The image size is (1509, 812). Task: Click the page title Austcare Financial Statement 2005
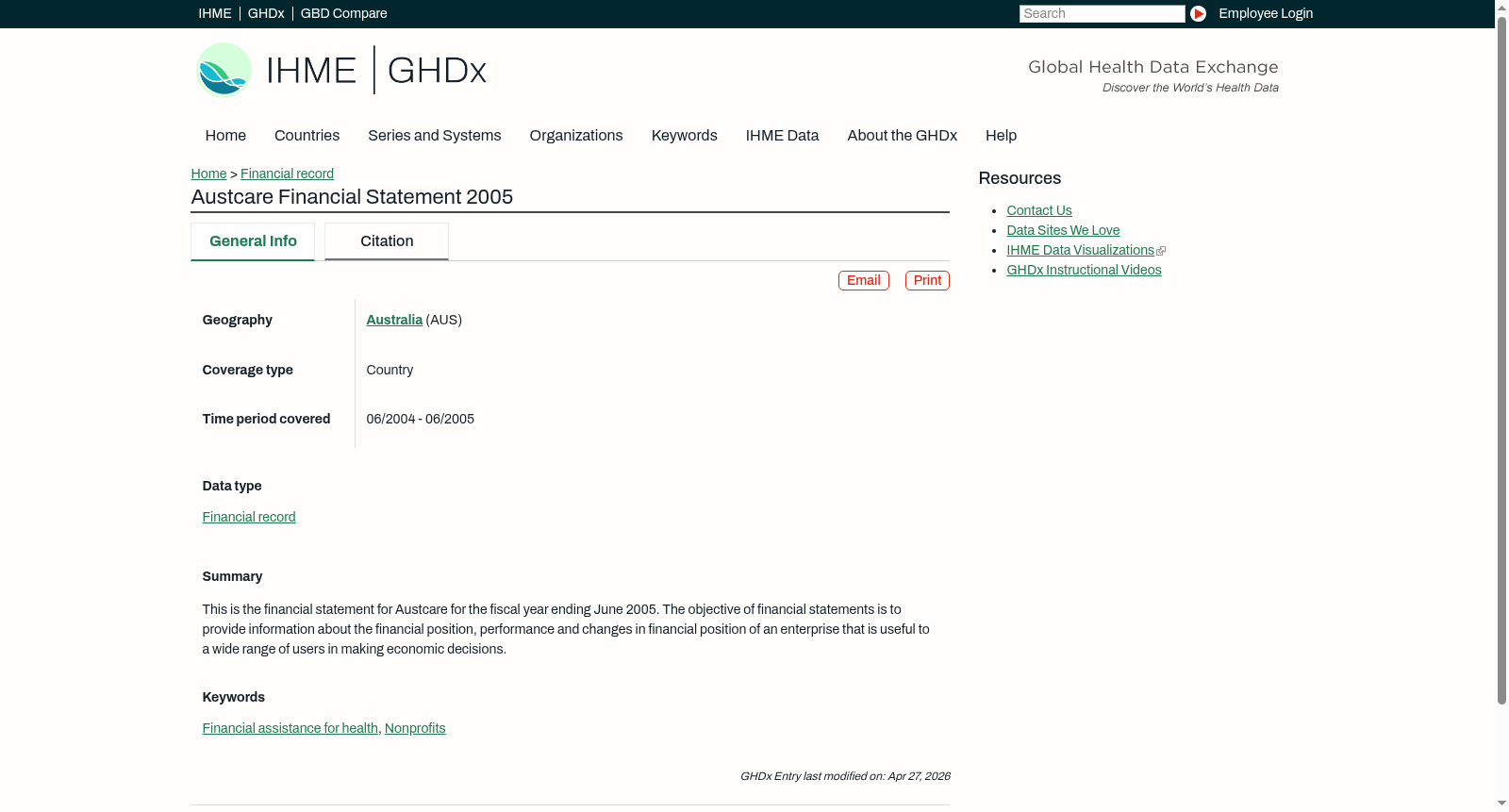[352, 197]
